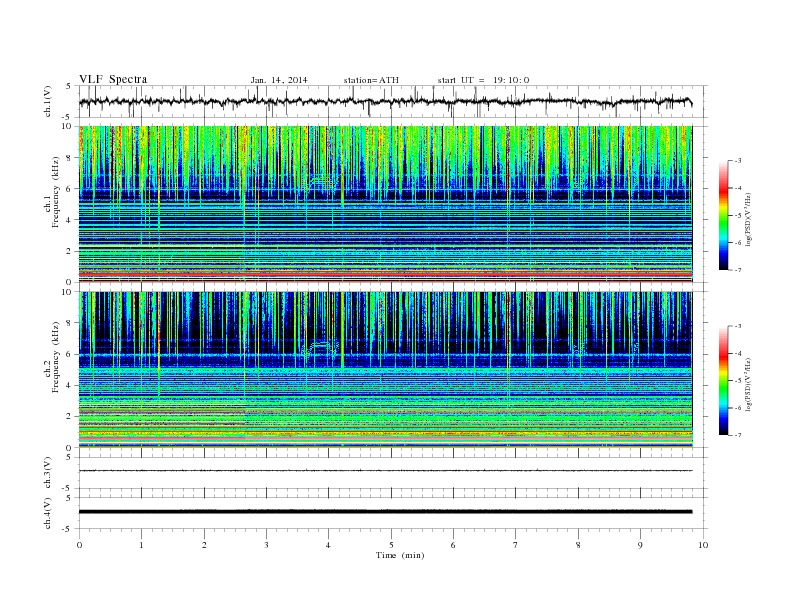Screen dimensions: 792x612
Task: Click the "ch.4(V)" axis label
Action: 48,513
